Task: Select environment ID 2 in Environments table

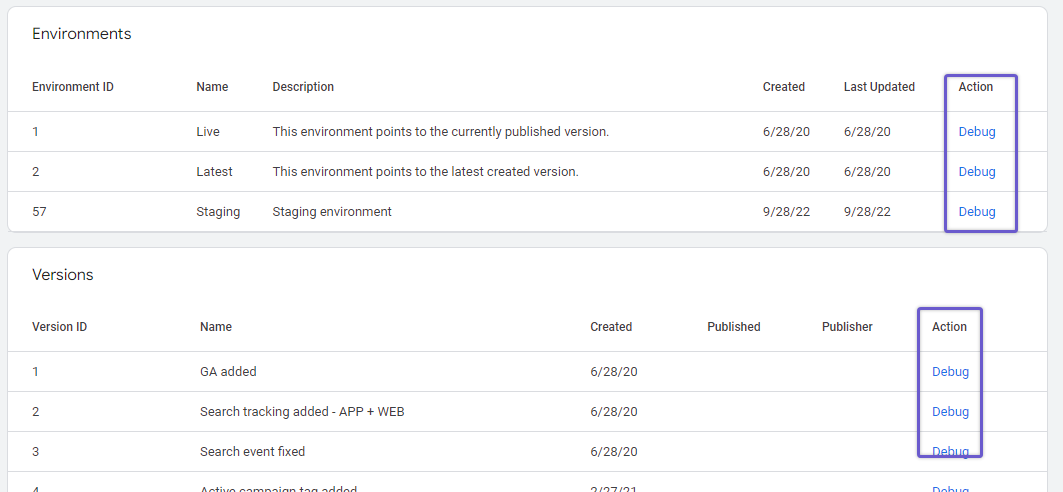Action: (x=36, y=171)
